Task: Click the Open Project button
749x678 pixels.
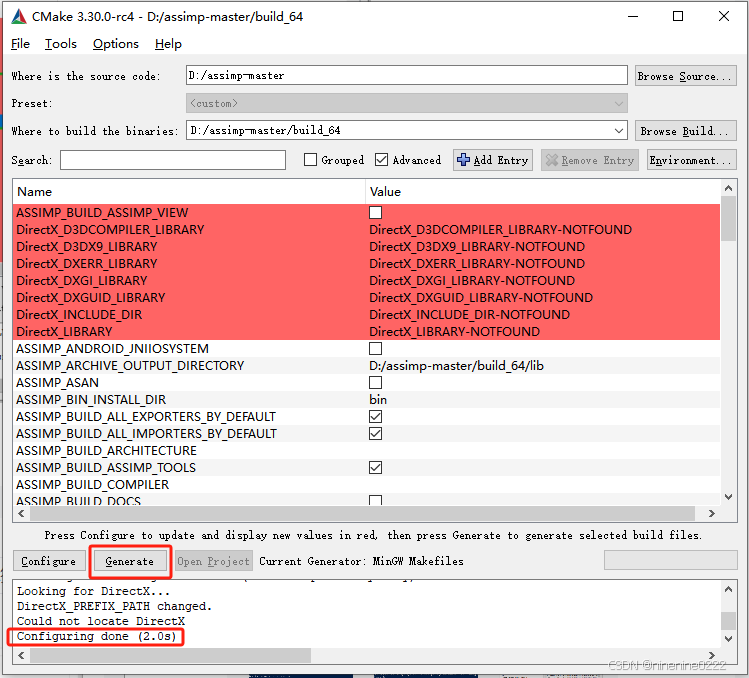Action: pos(214,561)
